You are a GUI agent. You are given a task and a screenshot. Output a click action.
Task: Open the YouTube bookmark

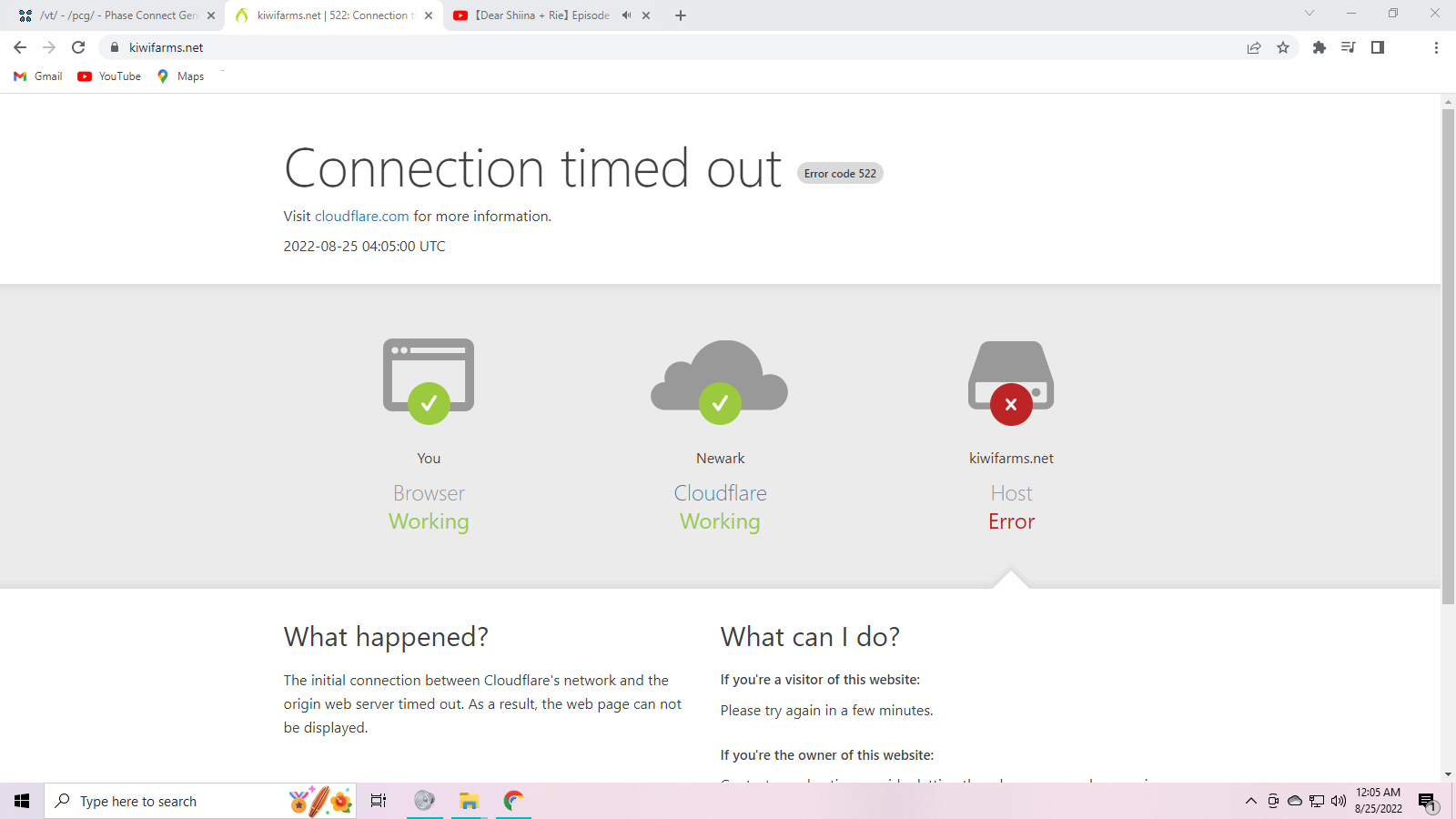(109, 76)
